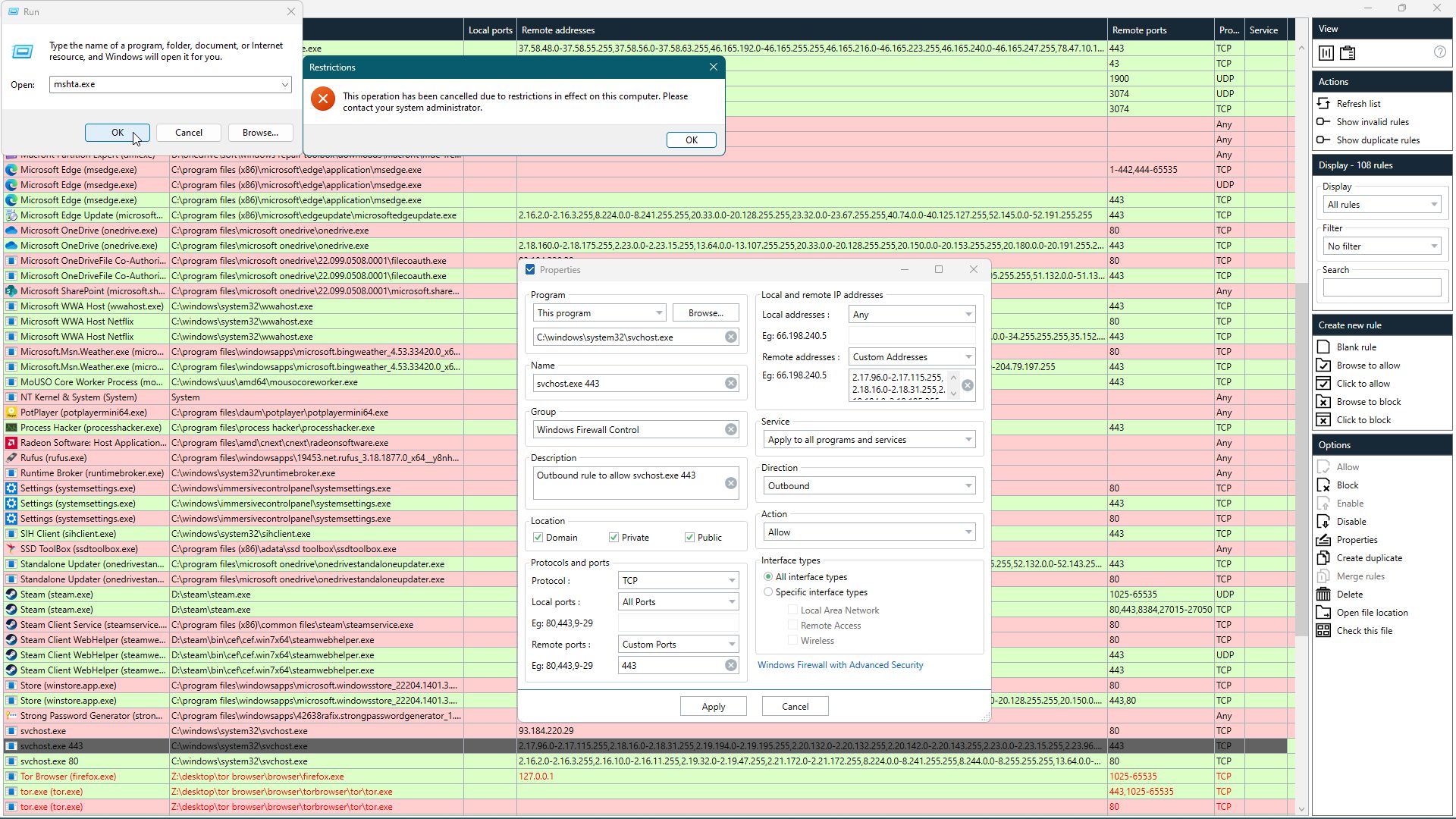
Task: Open the Protocol TCP dropdown
Action: (x=678, y=580)
